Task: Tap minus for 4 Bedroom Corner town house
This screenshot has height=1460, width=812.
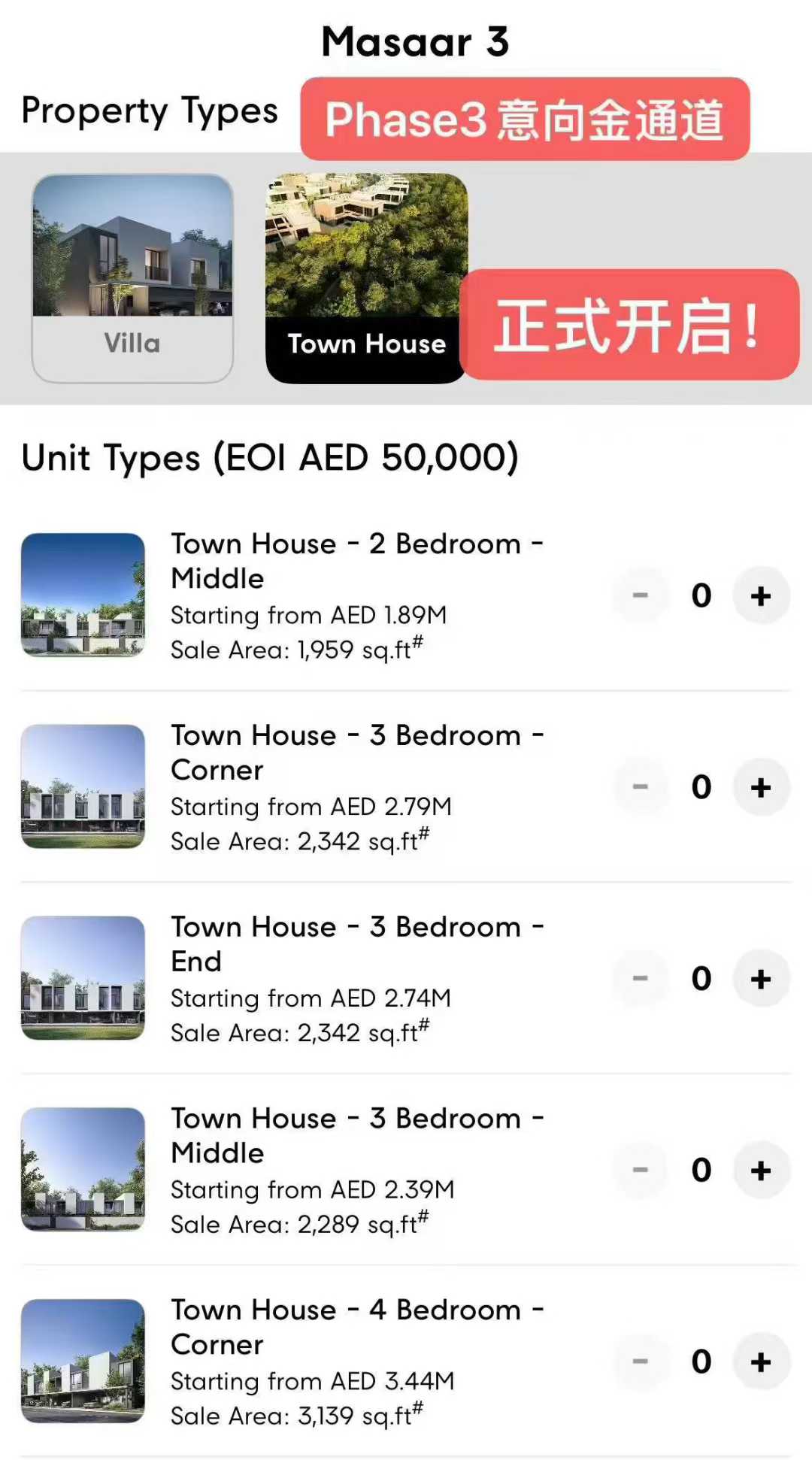Action: coord(641,1362)
